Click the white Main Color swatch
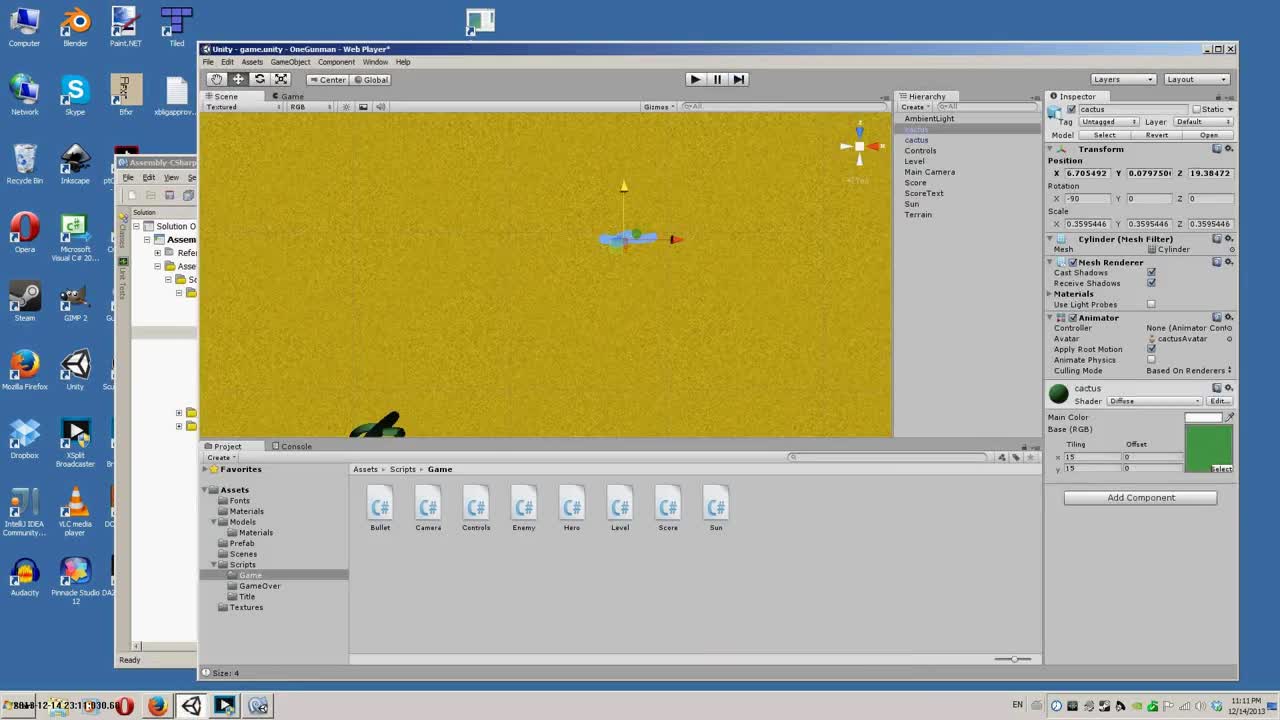 click(1203, 417)
